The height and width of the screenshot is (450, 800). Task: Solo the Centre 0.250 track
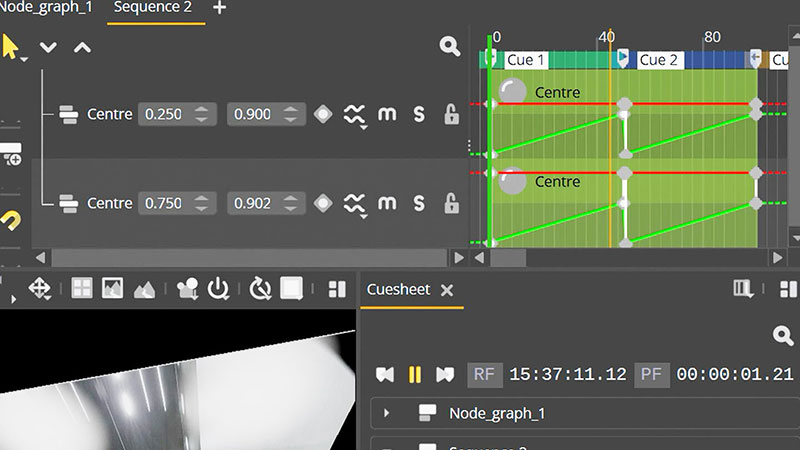419,114
